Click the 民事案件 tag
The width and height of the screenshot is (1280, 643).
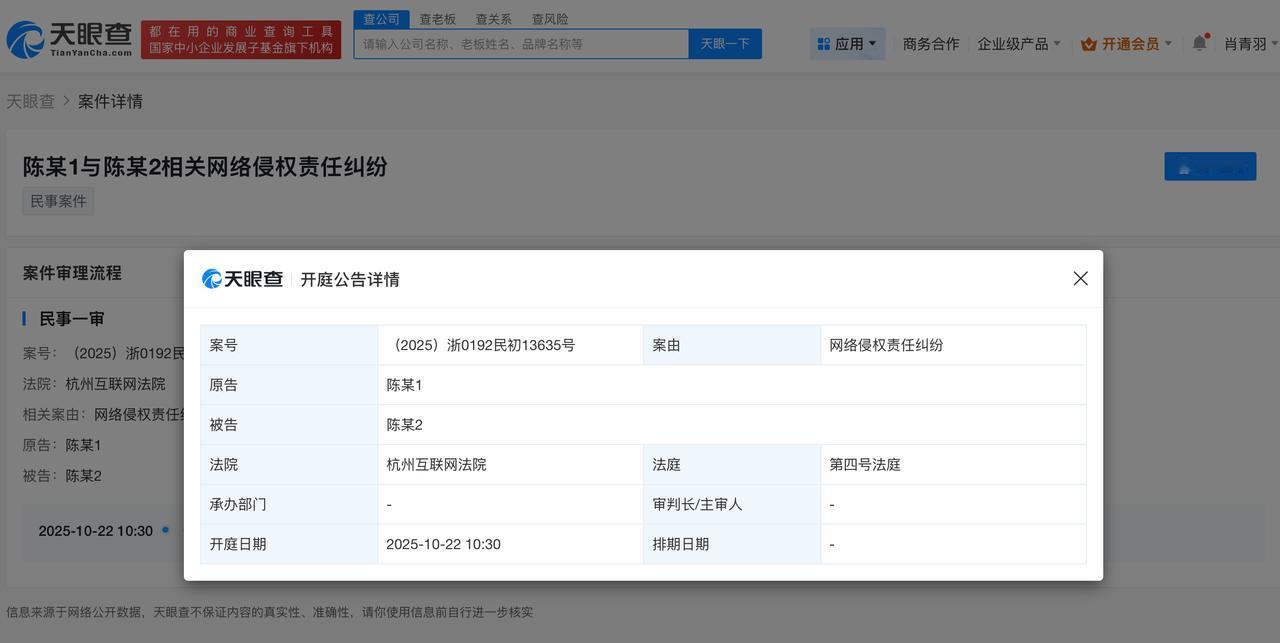coord(58,201)
